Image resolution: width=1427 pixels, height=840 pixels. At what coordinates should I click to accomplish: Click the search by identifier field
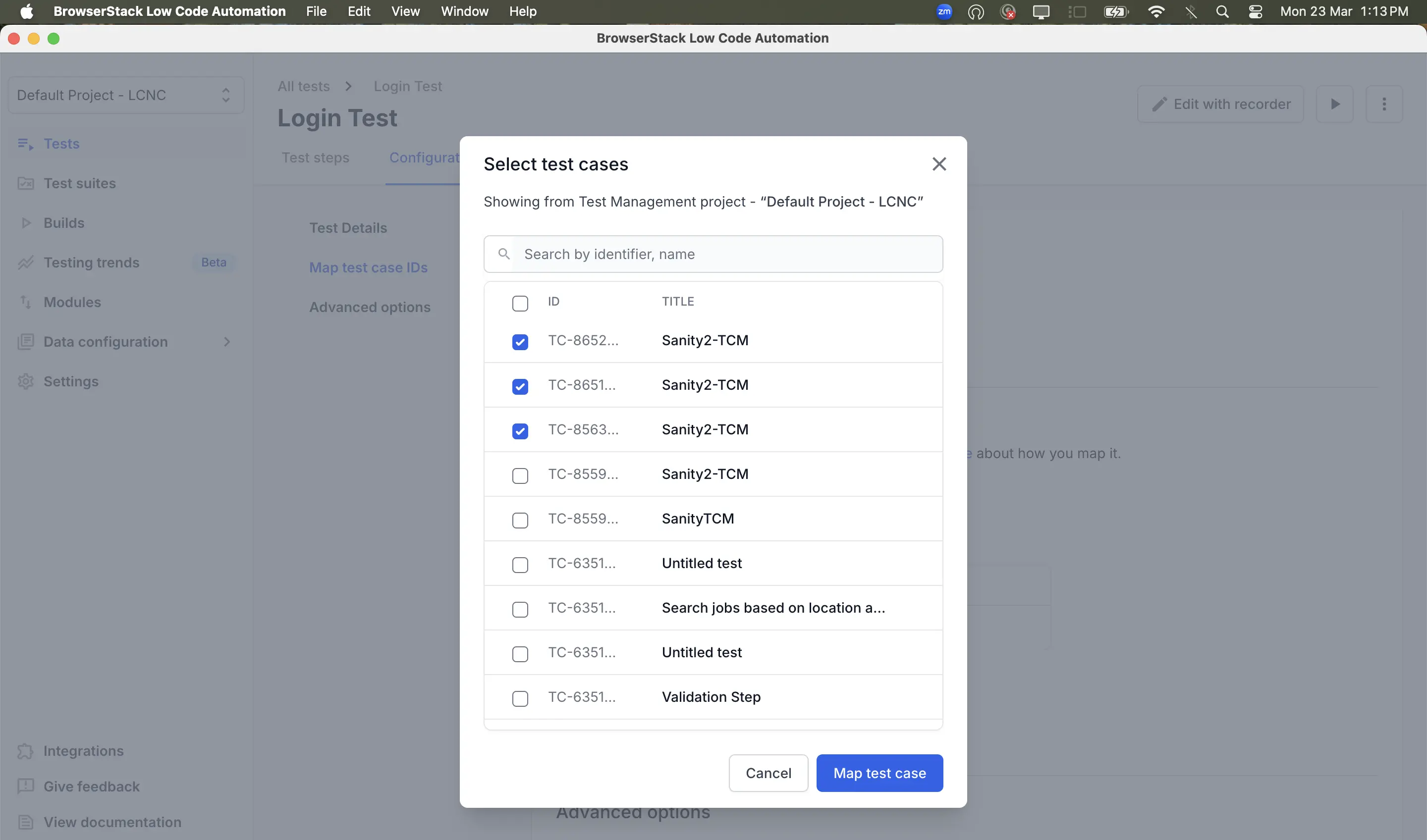(x=713, y=254)
